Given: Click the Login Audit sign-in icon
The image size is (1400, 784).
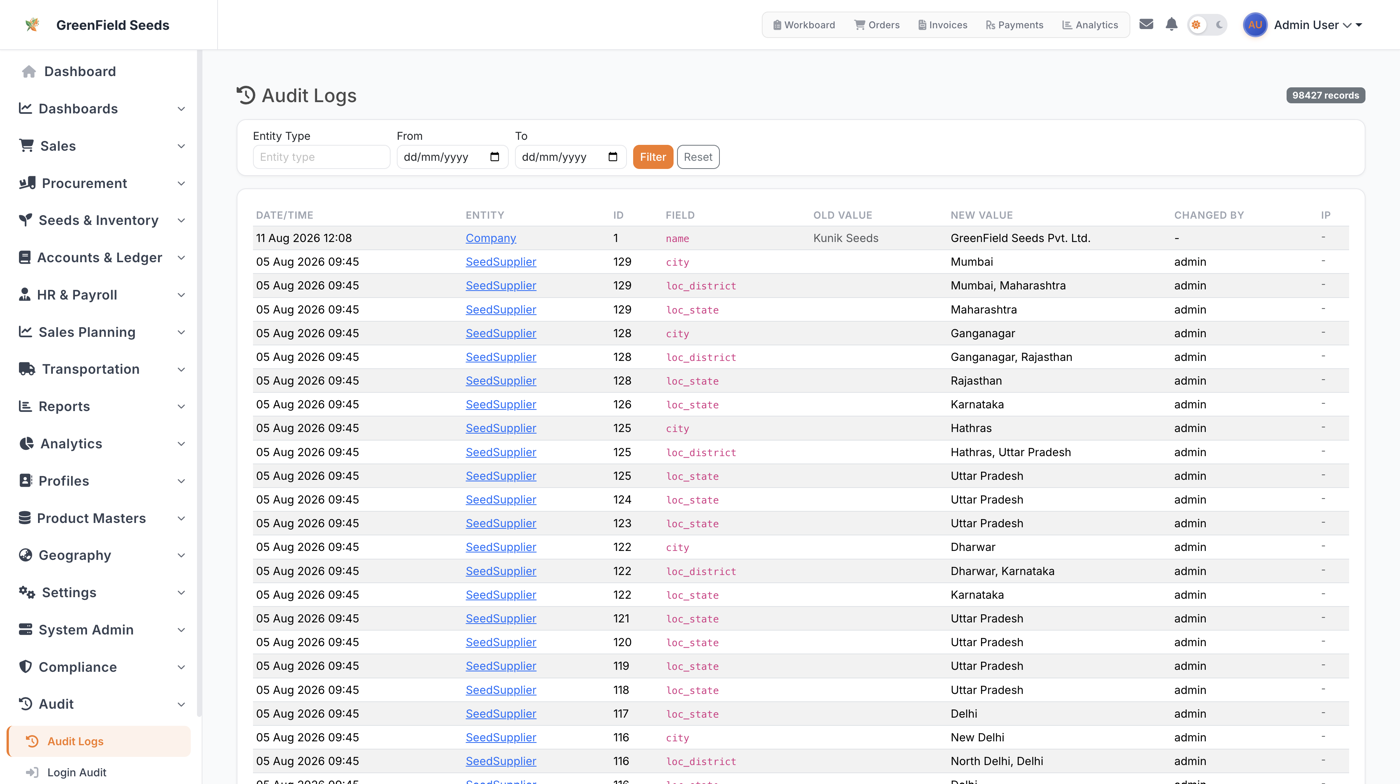Looking at the screenshot, I should [32, 772].
